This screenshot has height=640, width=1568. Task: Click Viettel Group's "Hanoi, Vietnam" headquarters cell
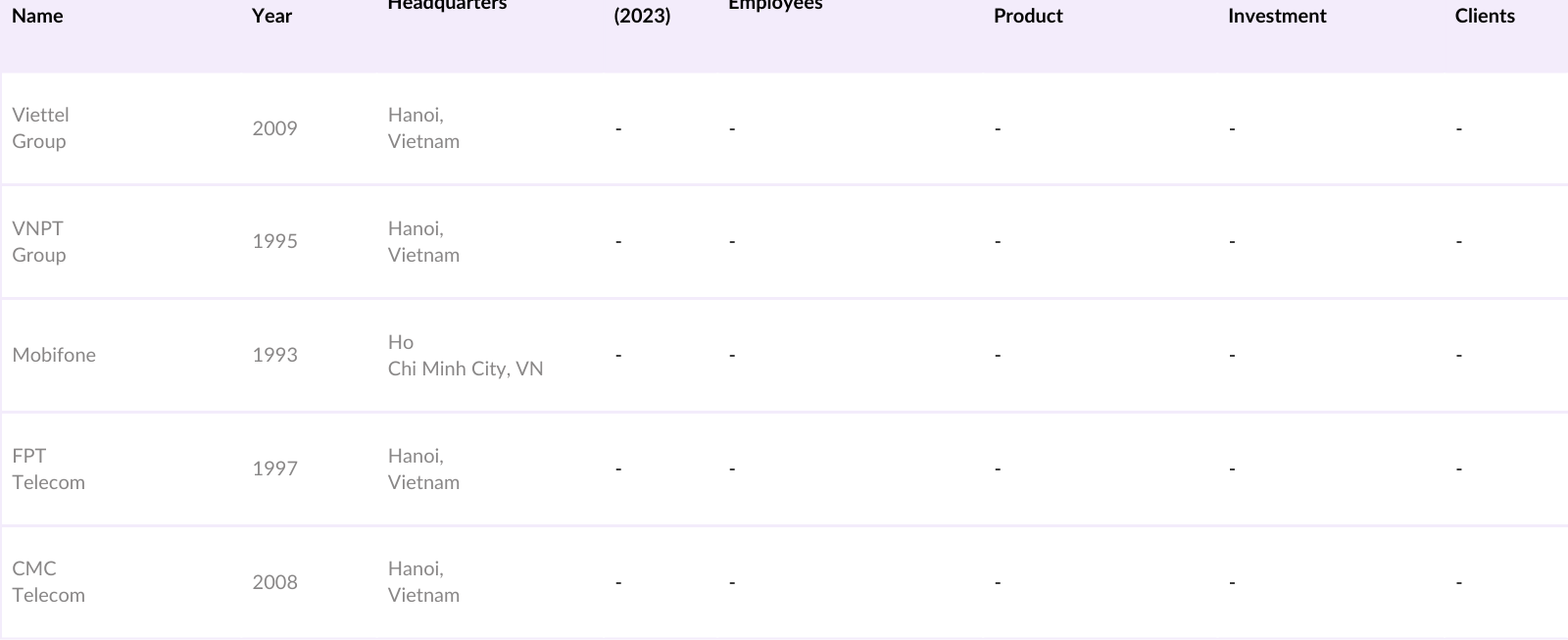(423, 127)
